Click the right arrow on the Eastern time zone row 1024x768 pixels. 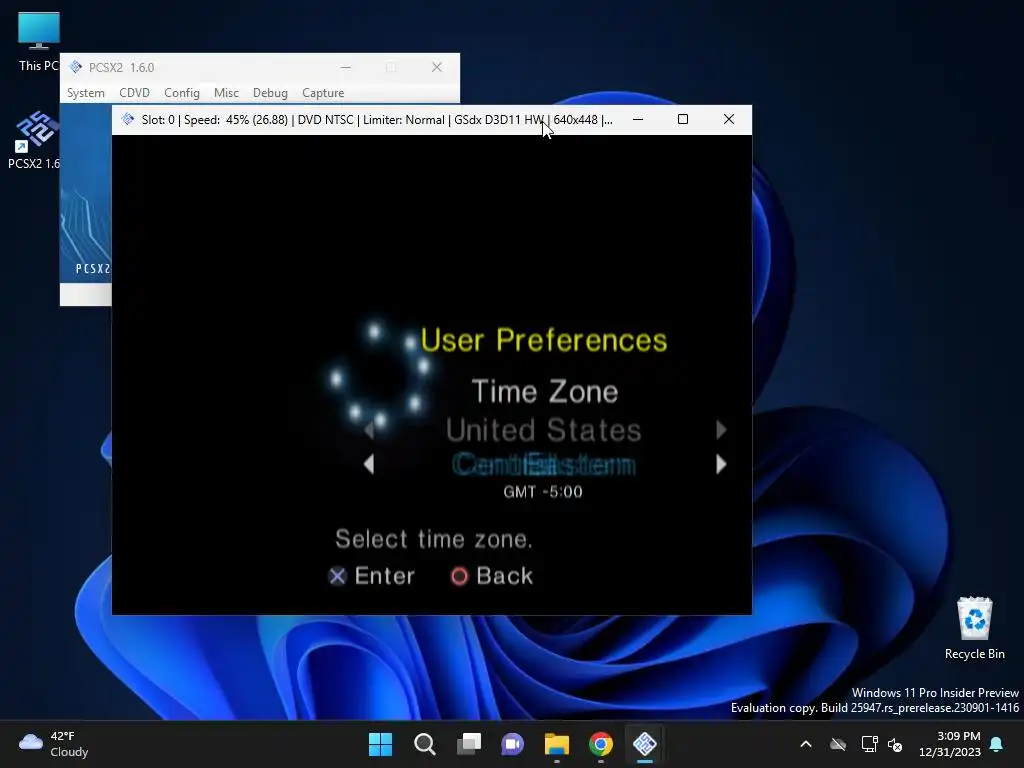721,464
